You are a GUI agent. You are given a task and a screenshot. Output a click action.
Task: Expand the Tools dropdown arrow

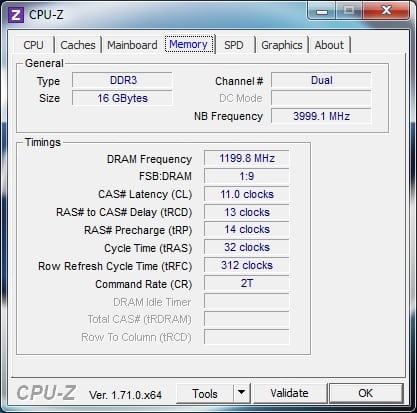tap(242, 393)
